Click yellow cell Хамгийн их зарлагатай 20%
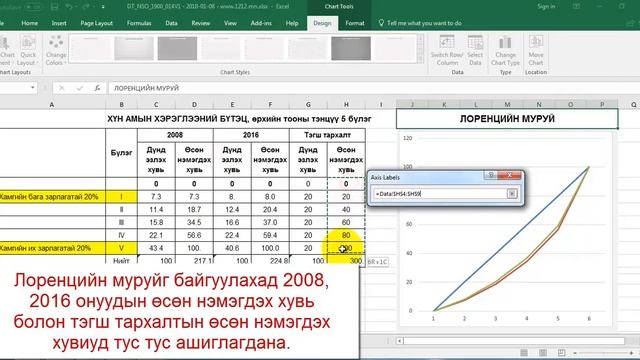 pos(52,248)
